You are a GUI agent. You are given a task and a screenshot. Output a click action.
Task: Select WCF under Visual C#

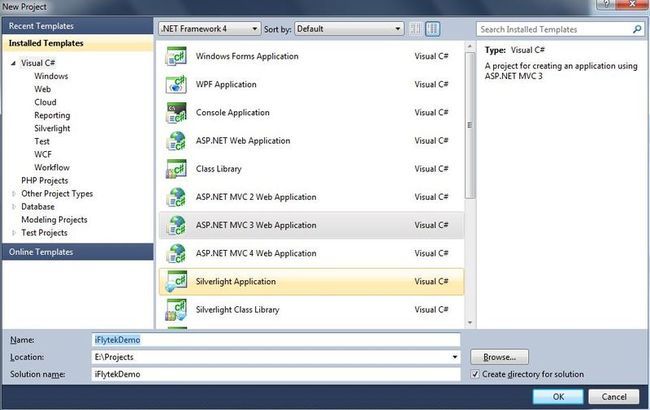pos(43,154)
